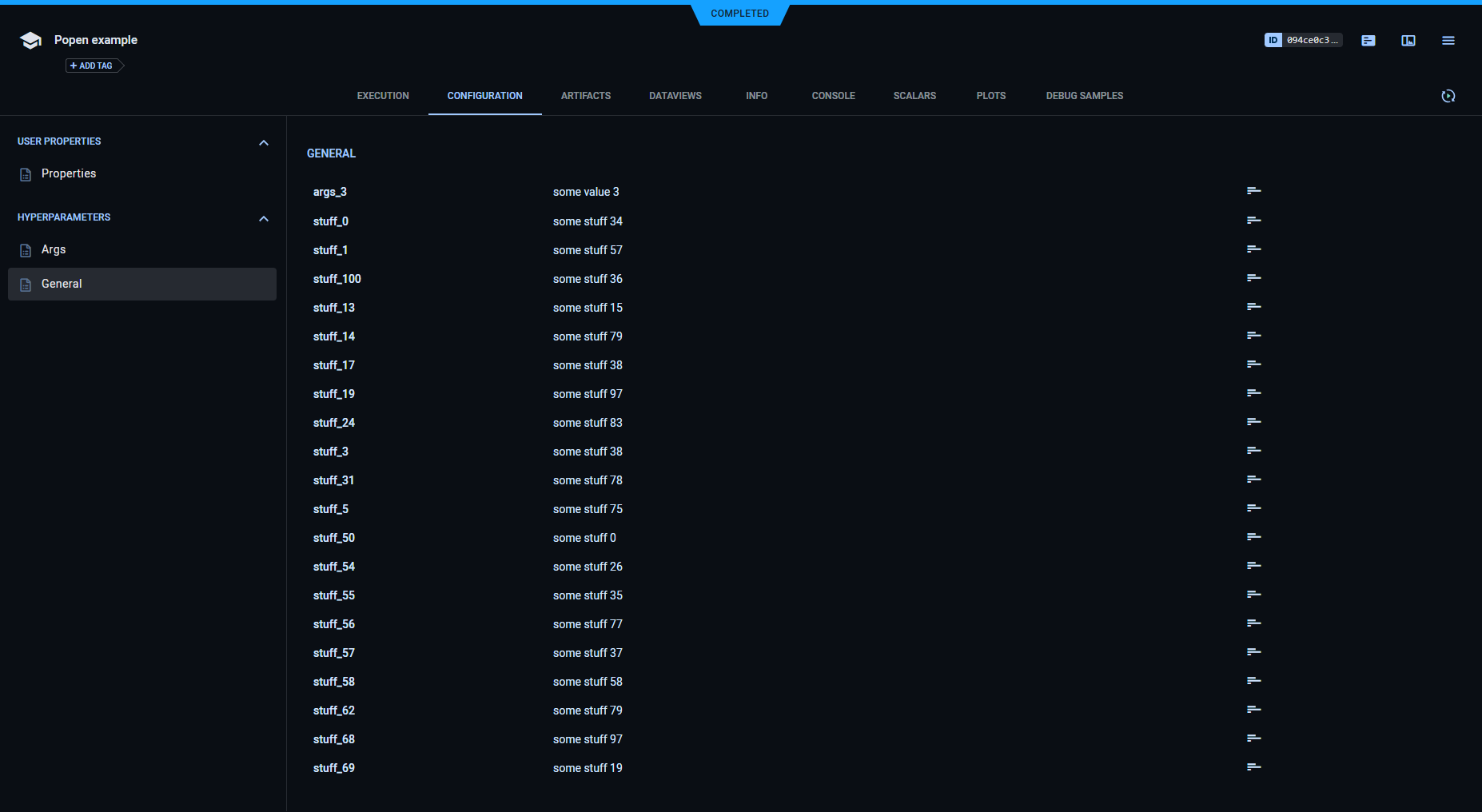Screen dimensions: 1482x812
Task: Switch to the Execution tab
Action: point(383,96)
